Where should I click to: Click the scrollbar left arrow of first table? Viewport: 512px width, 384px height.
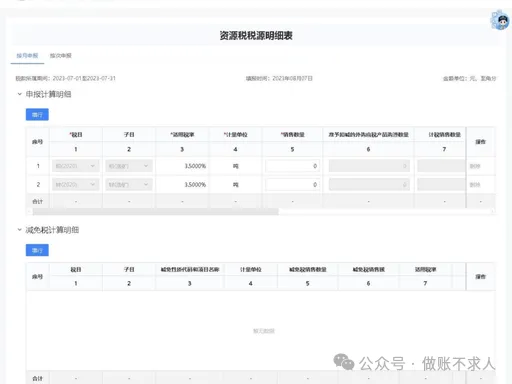[29, 211]
